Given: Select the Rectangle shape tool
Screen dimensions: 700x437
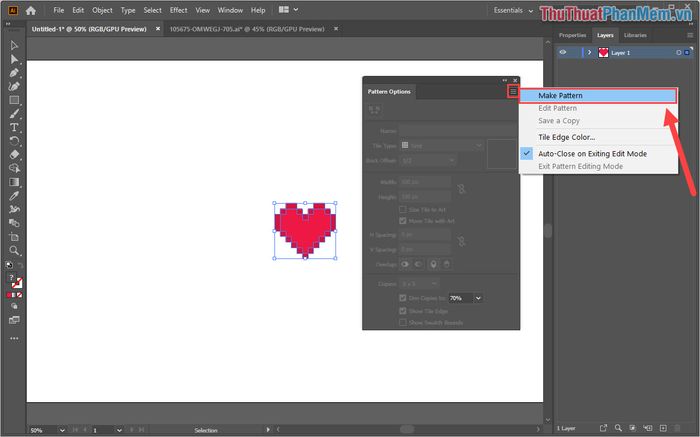Looking at the screenshot, I should pyautogui.click(x=14, y=100).
